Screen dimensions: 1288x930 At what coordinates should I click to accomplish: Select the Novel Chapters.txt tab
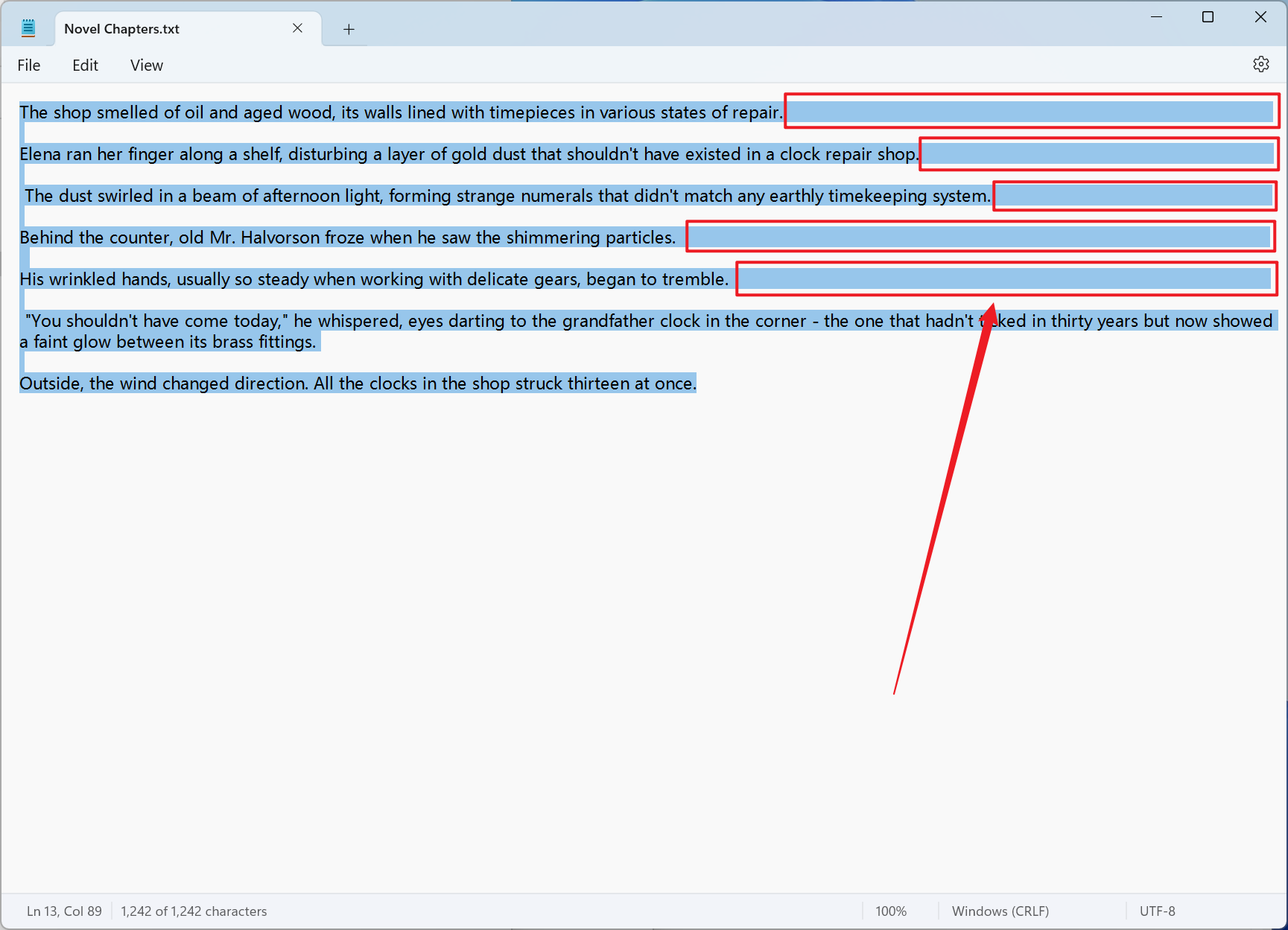click(x=149, y=29)
